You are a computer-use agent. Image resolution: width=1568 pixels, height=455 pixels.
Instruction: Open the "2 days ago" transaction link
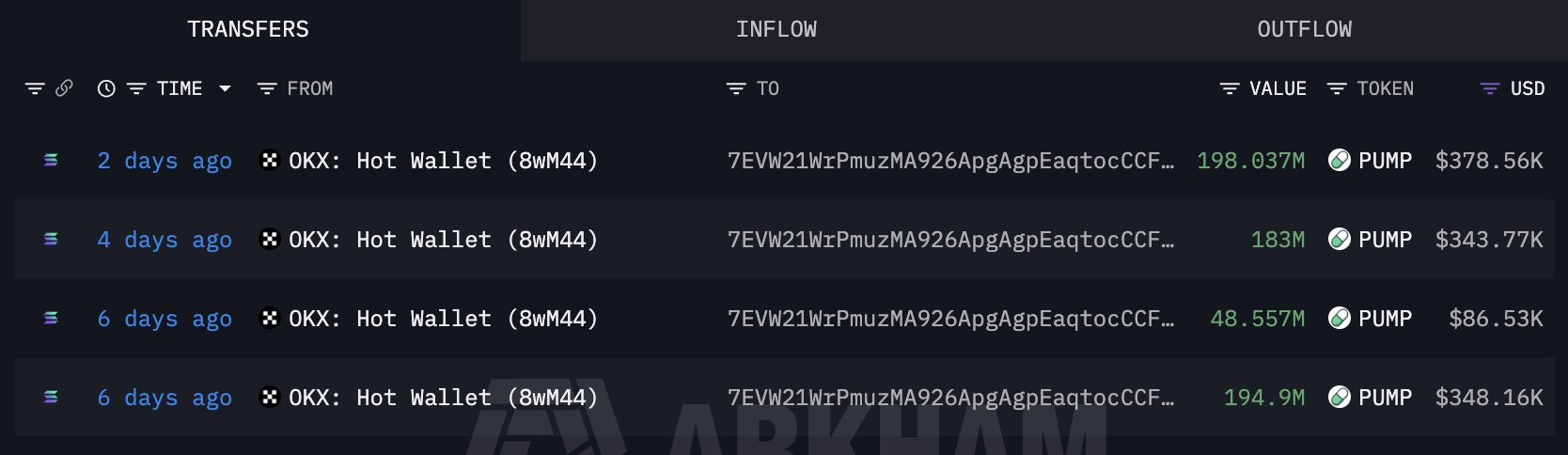pyautogui.click(x=165, y=161)
